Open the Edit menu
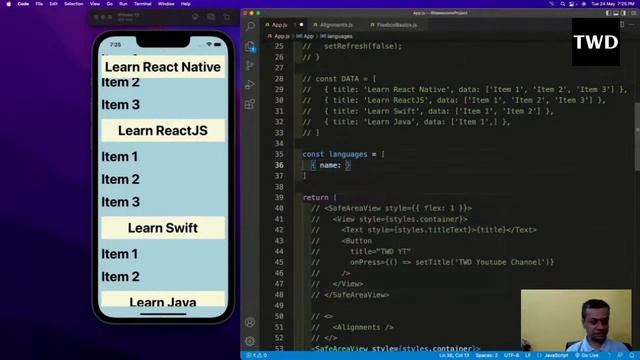Image resolution: width=640 pixels, height=360 pixels. tap(53, 4)
